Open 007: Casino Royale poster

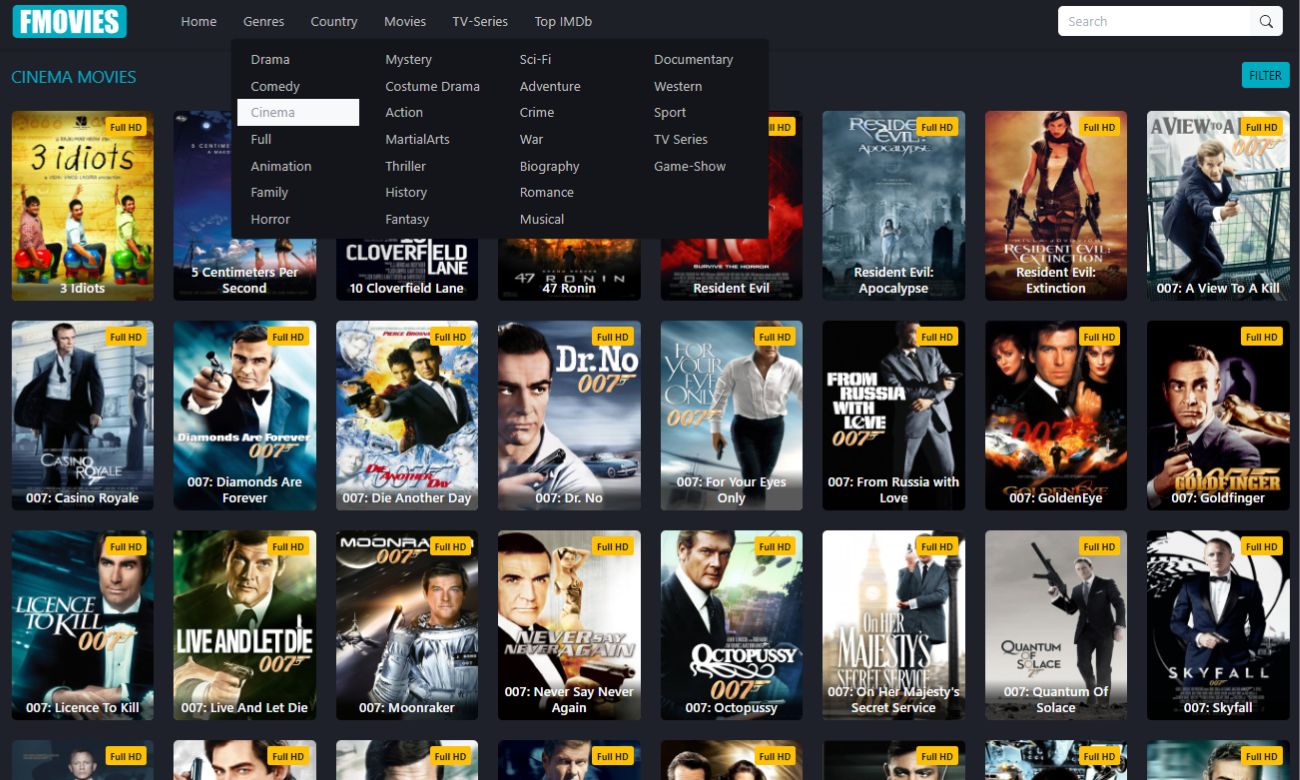(x=82, y=415)
